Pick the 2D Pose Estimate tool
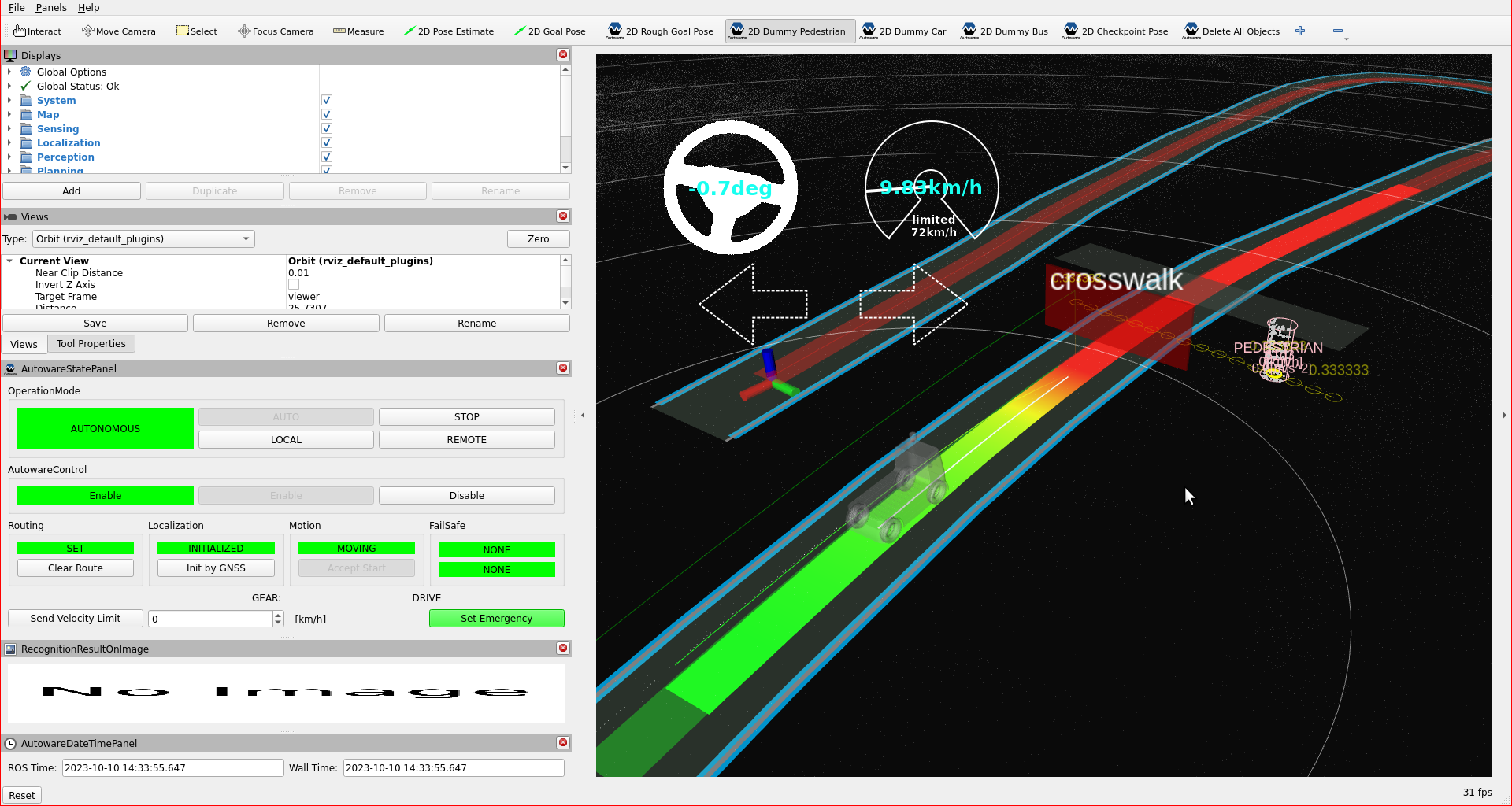 pos(448,31)
